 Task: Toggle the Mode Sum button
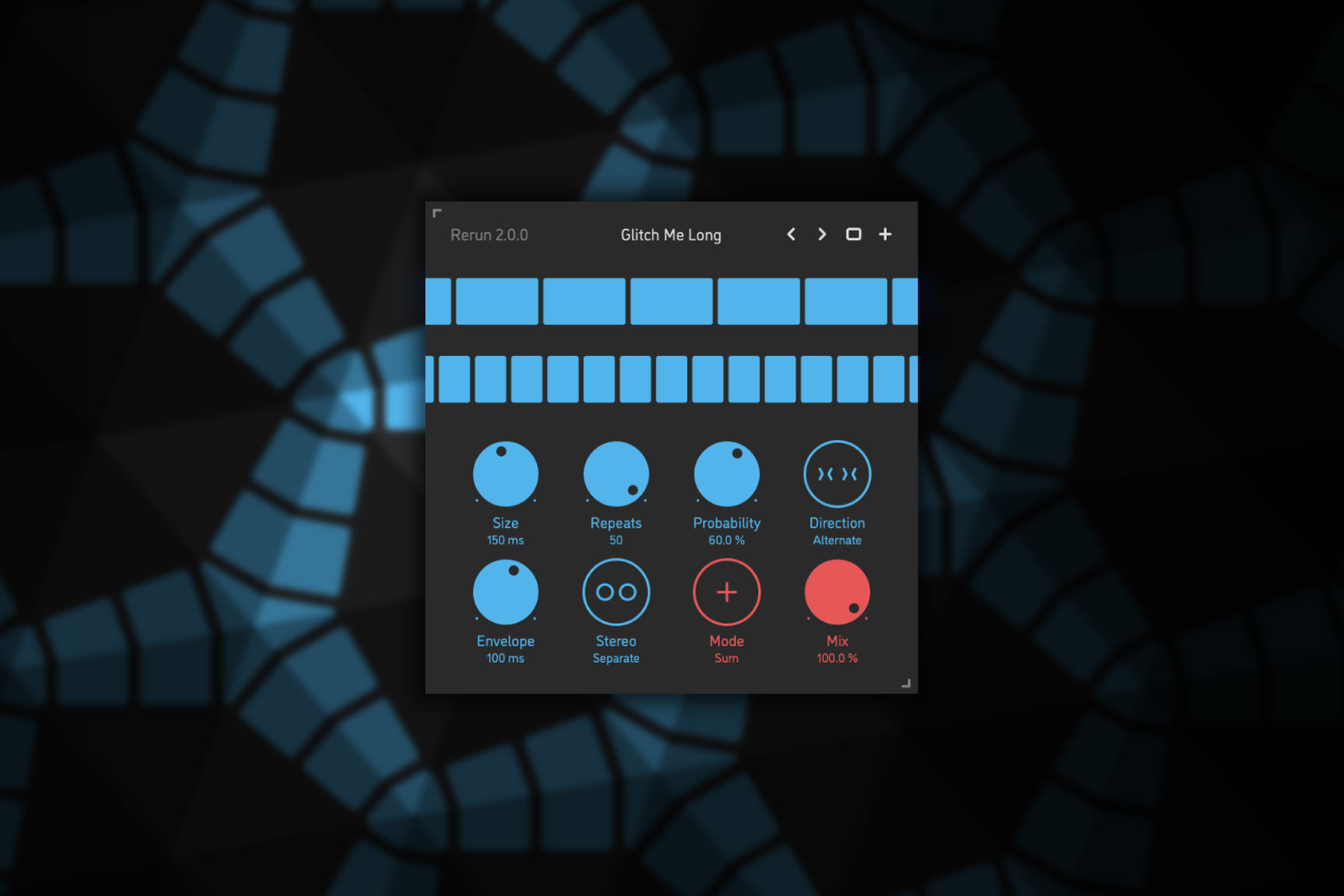click(x=726, y=592)
